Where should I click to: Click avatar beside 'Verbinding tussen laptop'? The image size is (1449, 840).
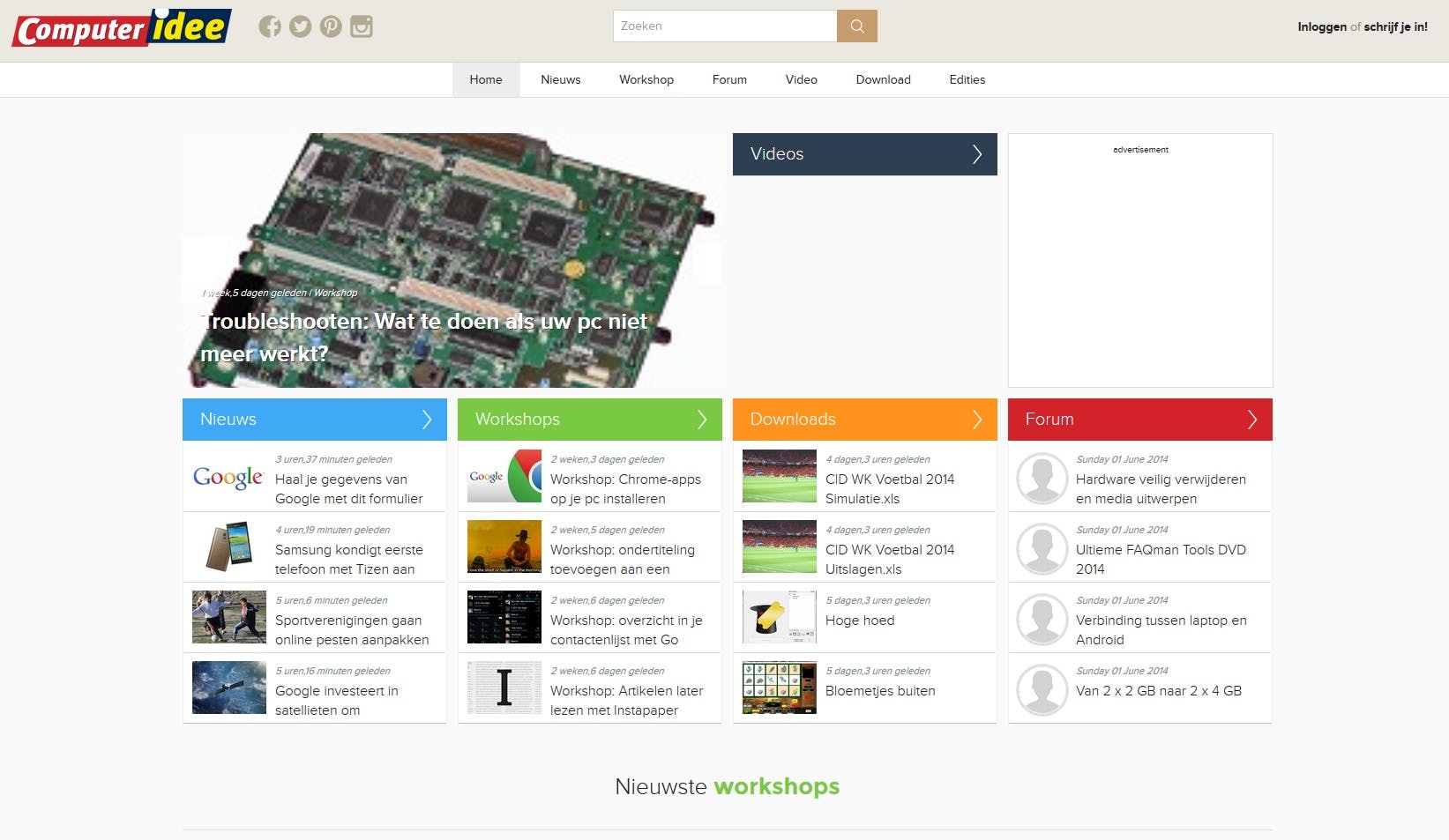click(x=1042, y=619)
